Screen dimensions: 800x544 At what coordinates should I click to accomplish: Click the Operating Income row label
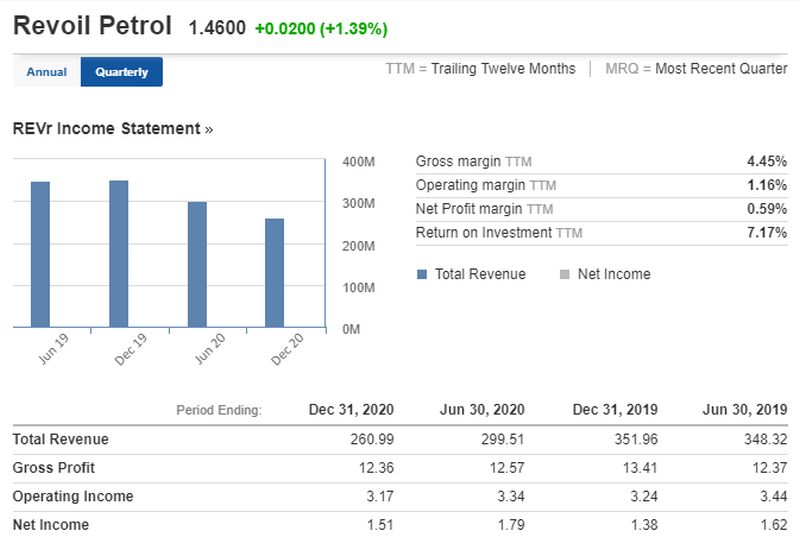73,497
